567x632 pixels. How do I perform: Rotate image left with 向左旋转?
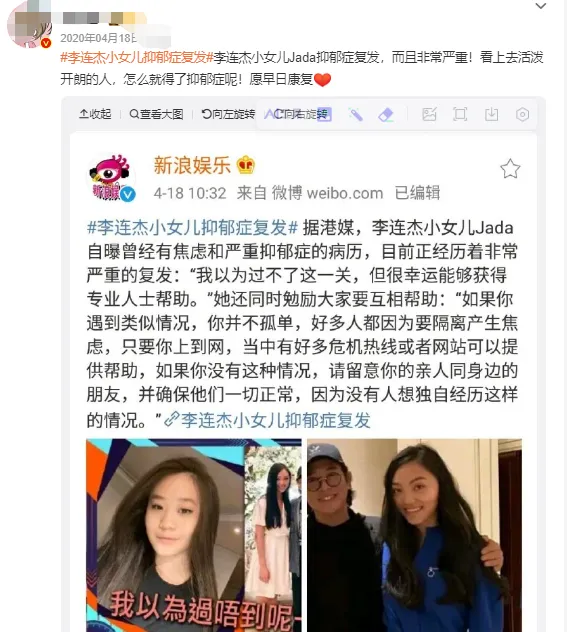point(228,114)
